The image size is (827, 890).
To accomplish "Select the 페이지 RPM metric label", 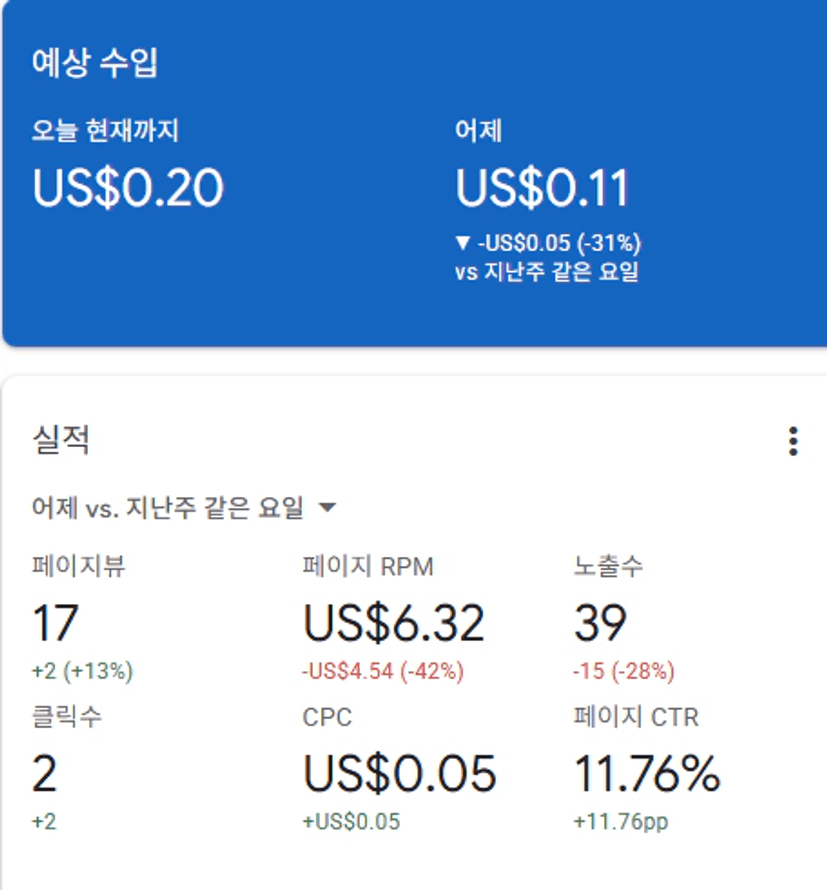I will pyautogui.click(x=368, y=567).
